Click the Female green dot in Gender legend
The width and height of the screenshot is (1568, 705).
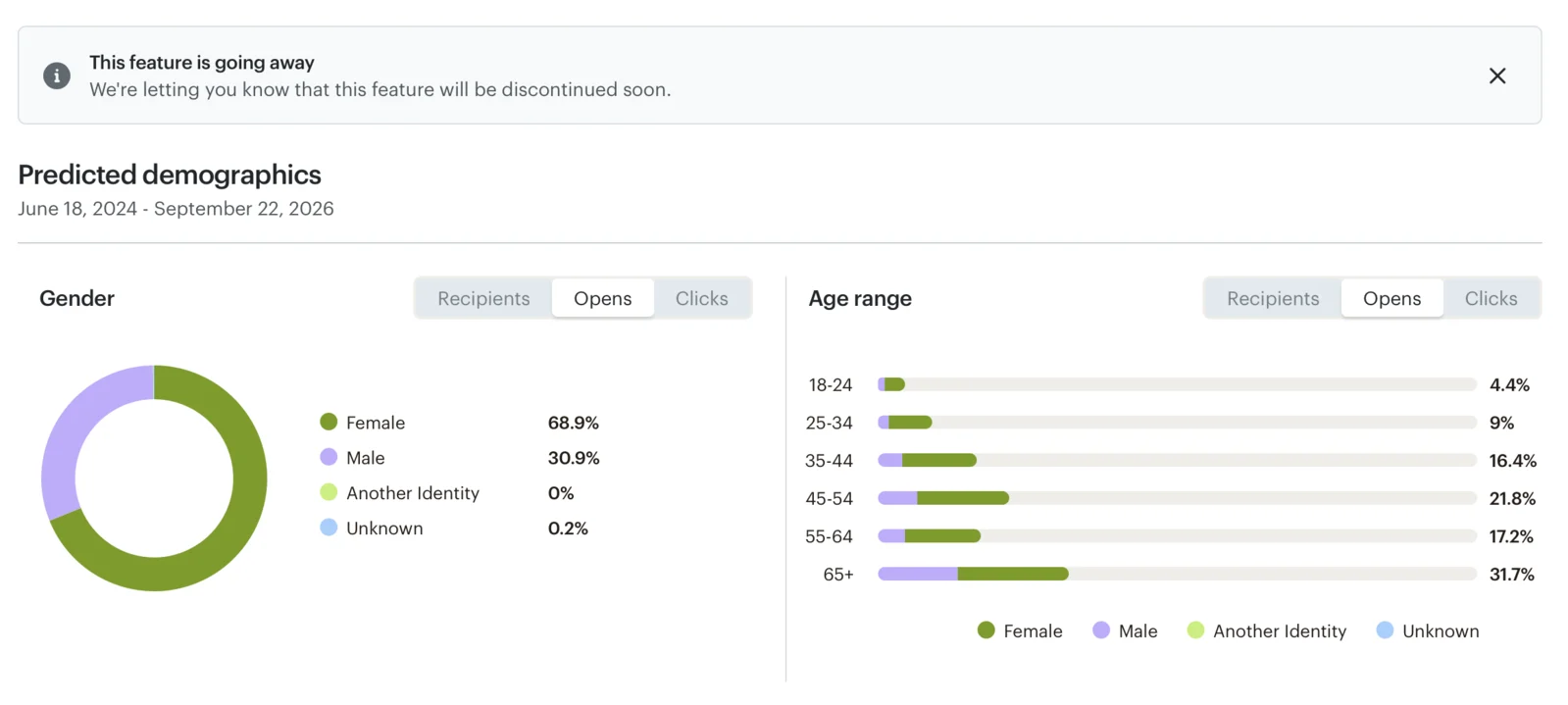[329, 422]
